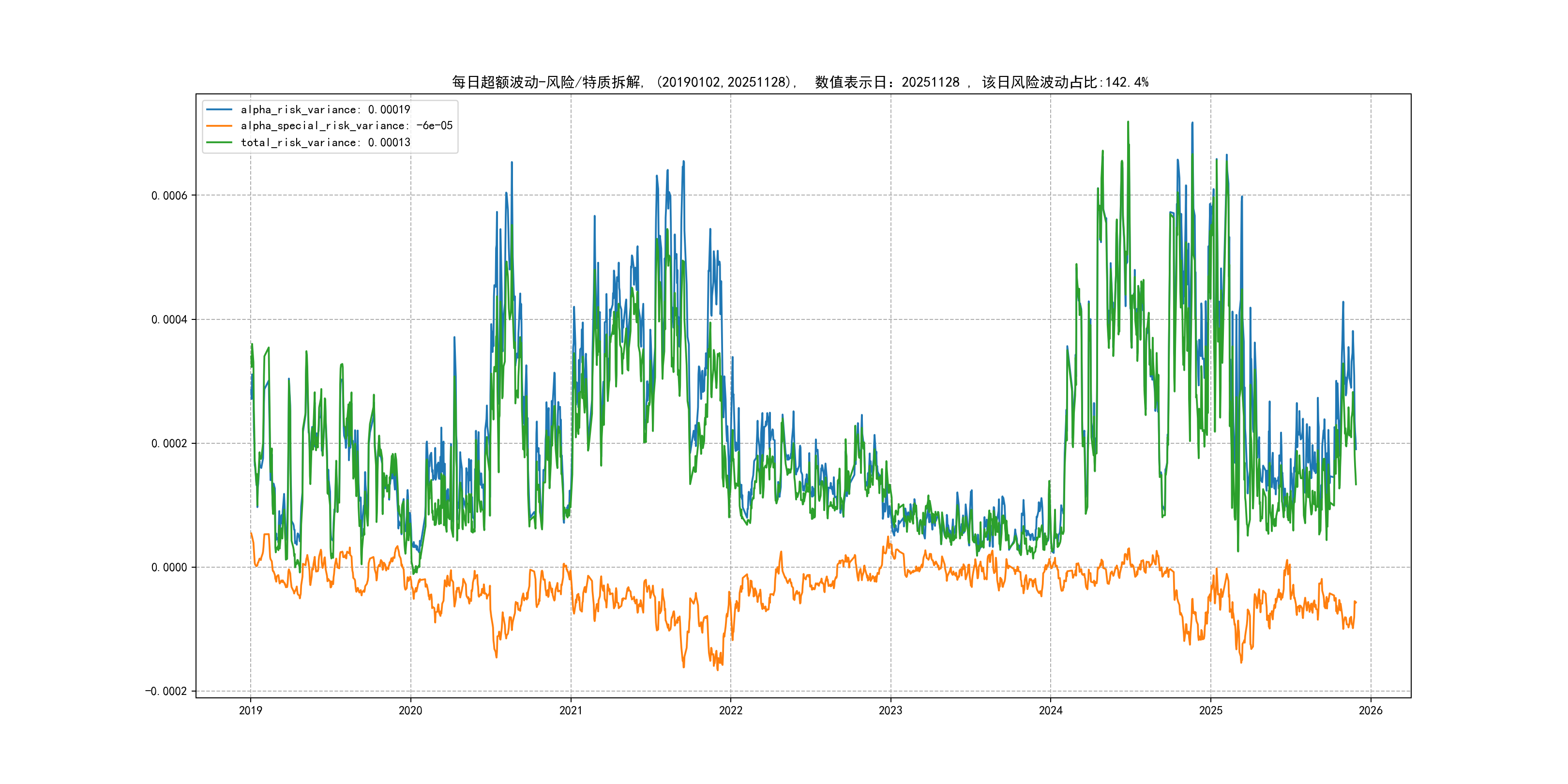Click the 0.0002 y-axis tick label

[x=169, y=443]
